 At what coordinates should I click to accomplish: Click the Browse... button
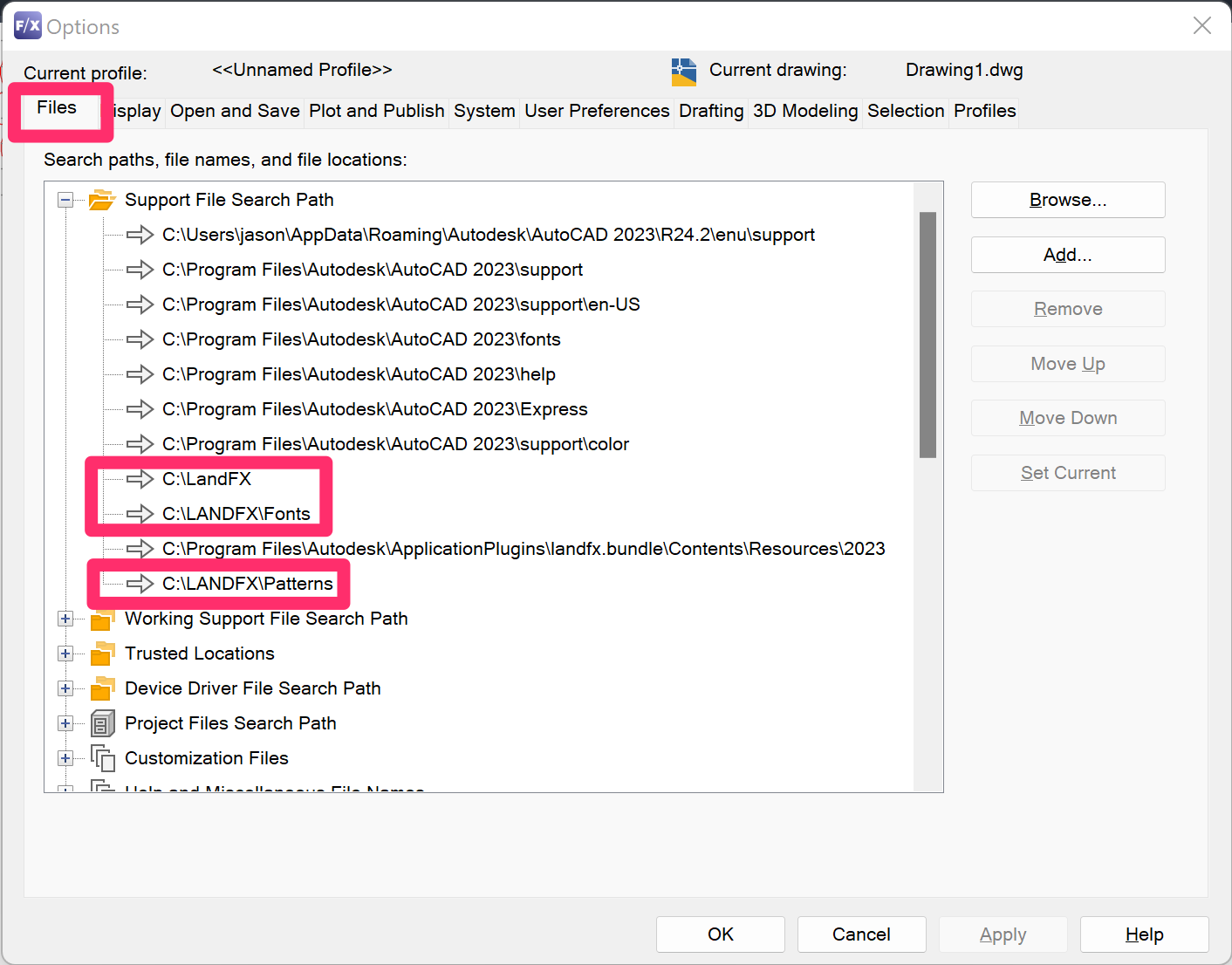pos(1068,200)
